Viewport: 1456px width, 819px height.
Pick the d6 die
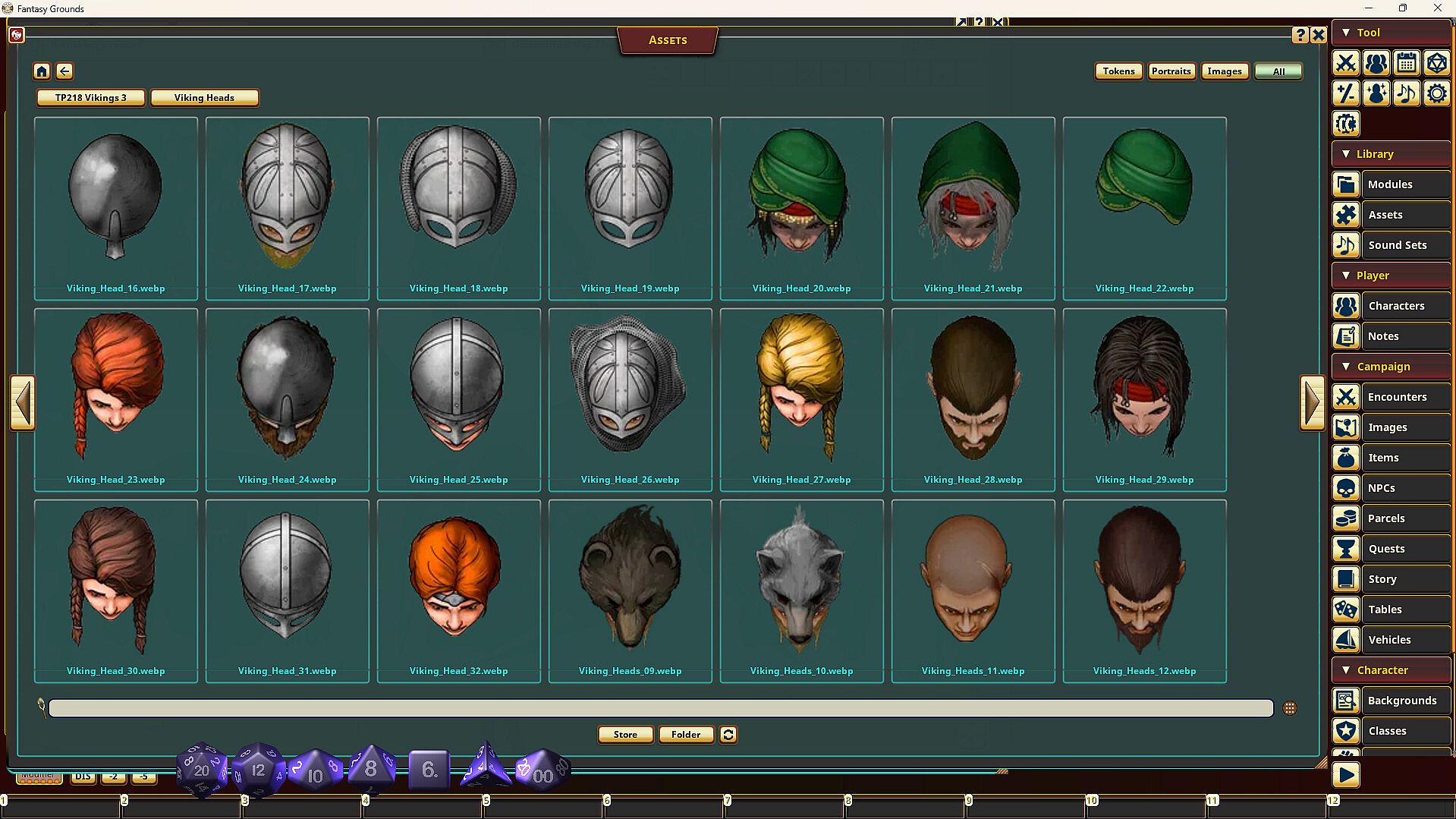tap(429, 770)
